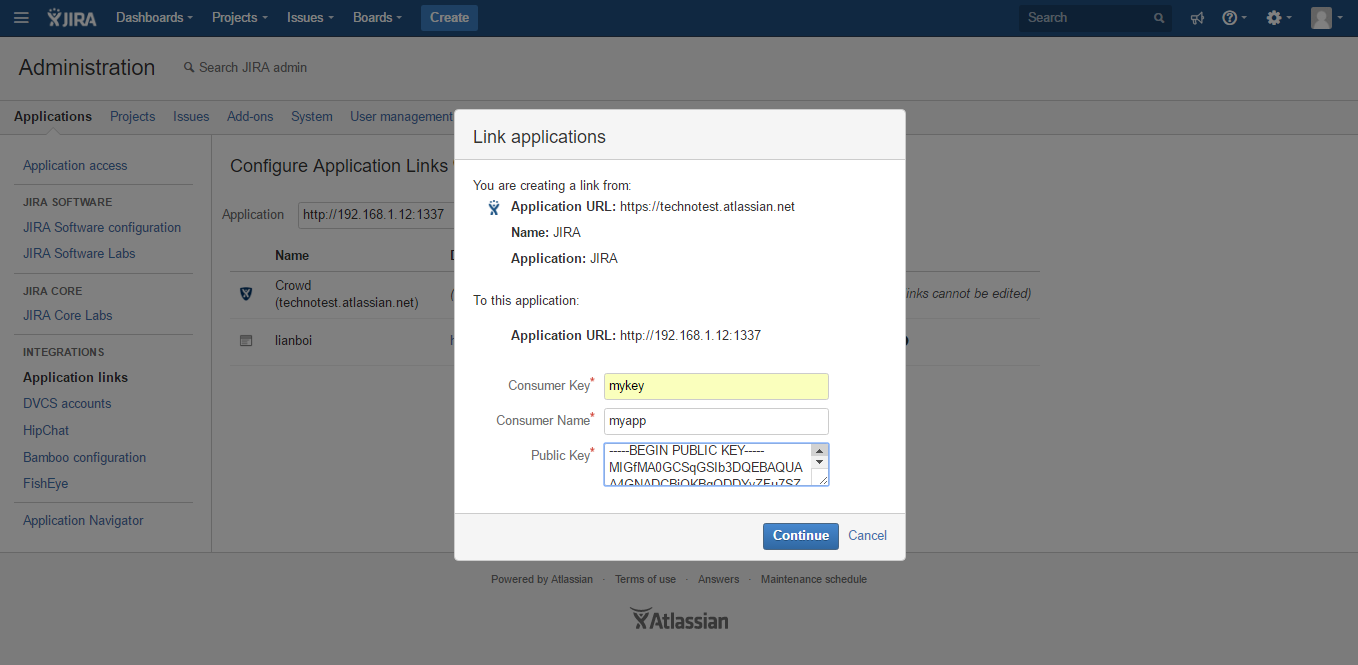Open Terms of use footer link

coord(645,580)
